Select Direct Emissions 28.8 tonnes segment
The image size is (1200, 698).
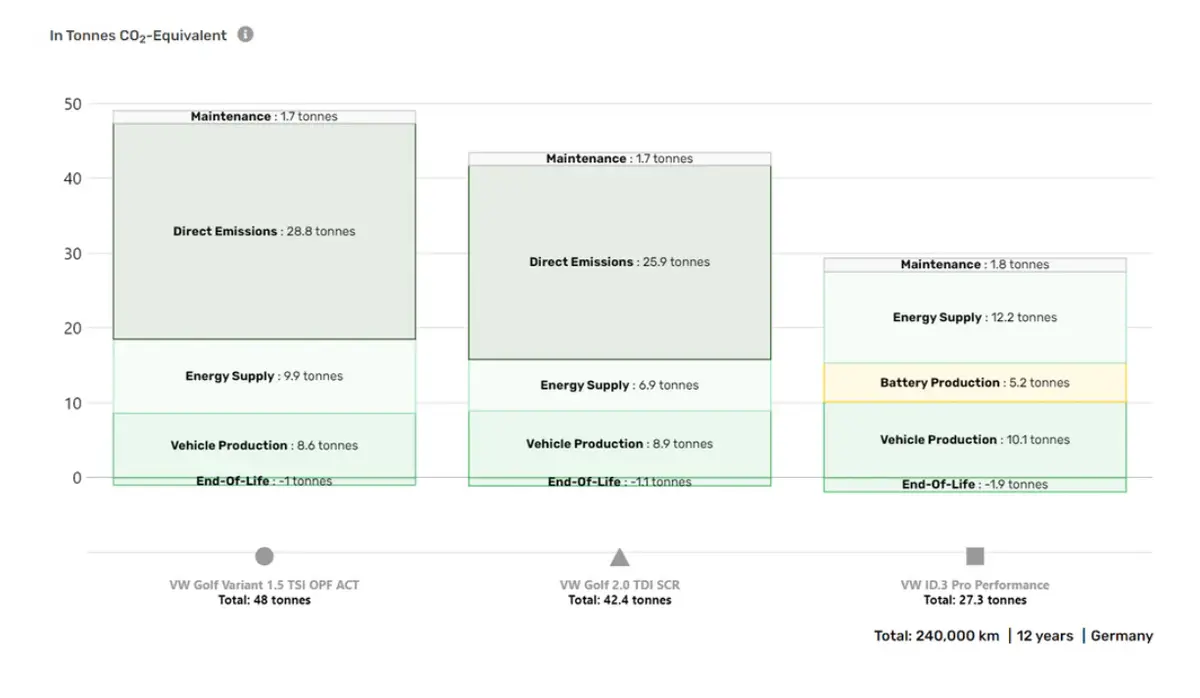[264, 231]
